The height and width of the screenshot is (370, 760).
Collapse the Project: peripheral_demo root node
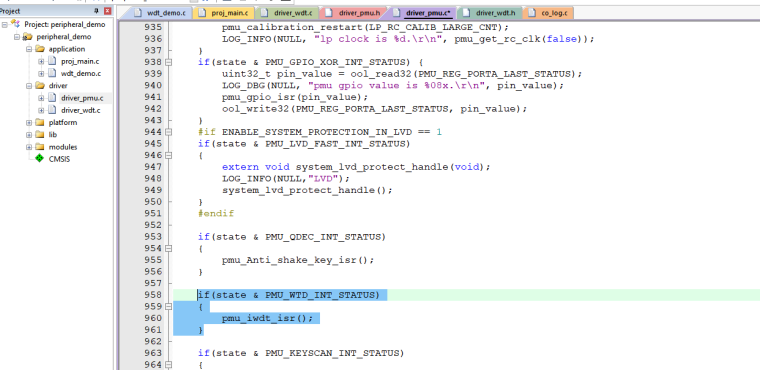click(5, 24)
